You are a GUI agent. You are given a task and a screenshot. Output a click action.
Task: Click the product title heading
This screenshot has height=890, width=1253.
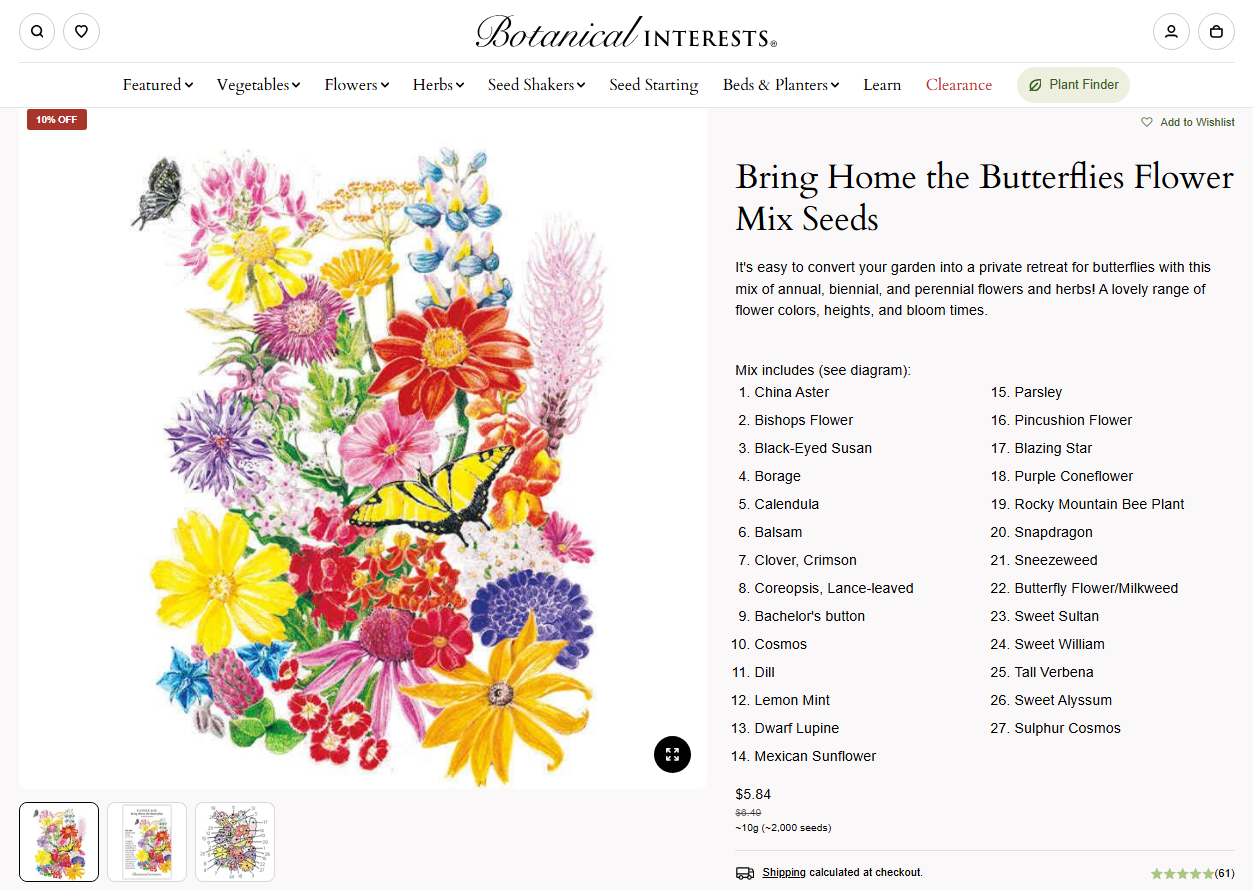point(985,197)
